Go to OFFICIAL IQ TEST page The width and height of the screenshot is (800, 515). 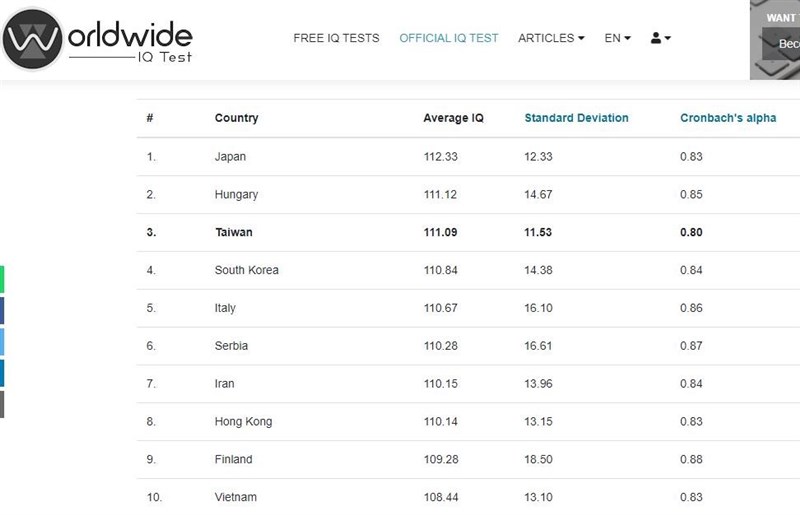(448, 38)
